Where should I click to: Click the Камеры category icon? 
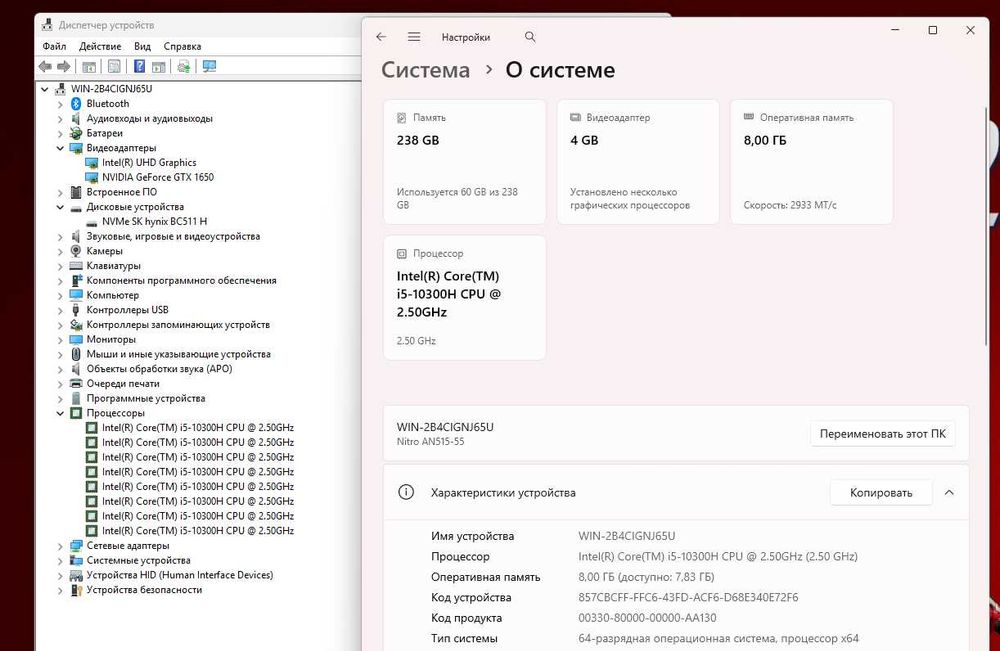point(76,251)
